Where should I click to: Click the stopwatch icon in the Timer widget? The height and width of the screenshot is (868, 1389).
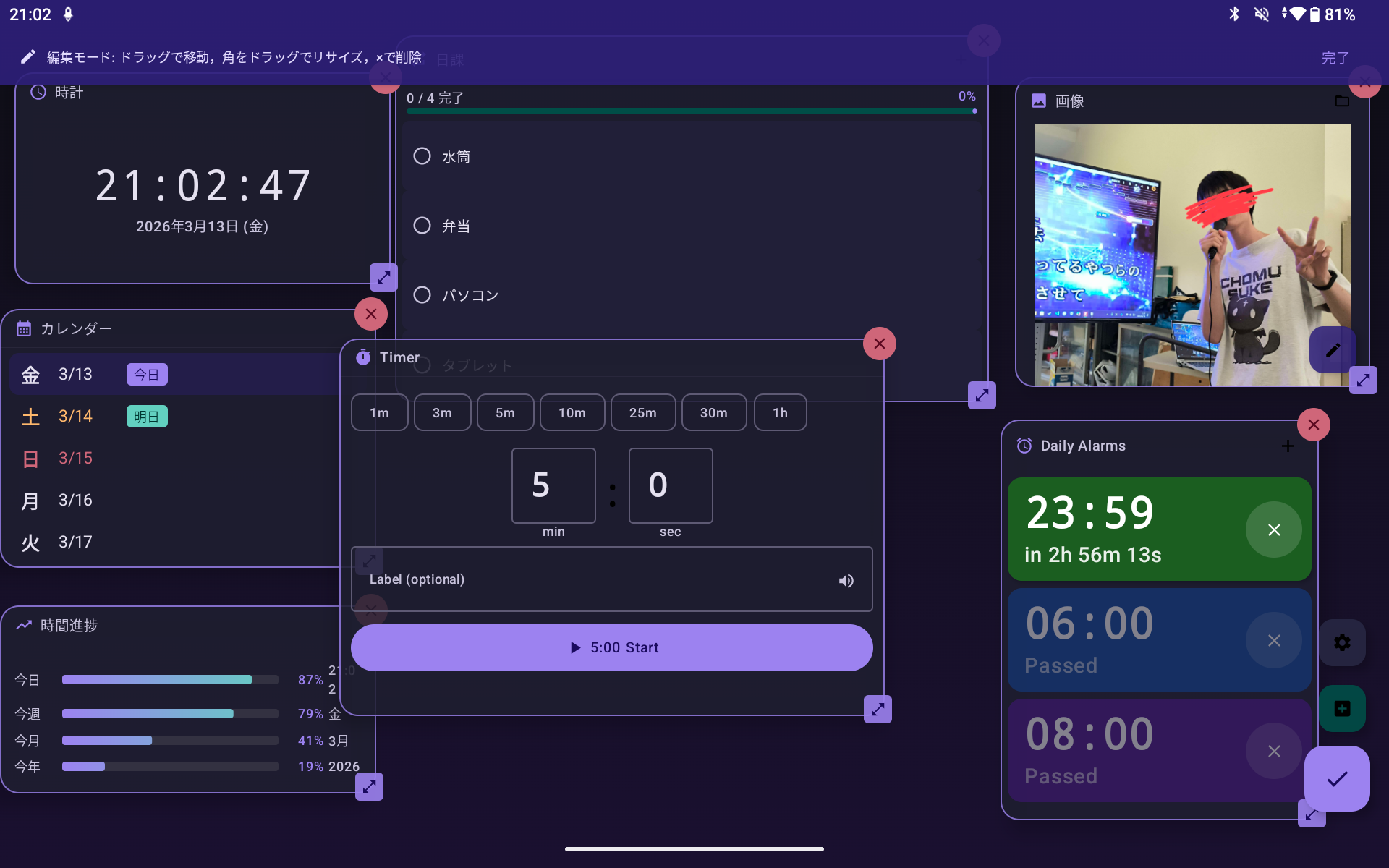(363, 357)
